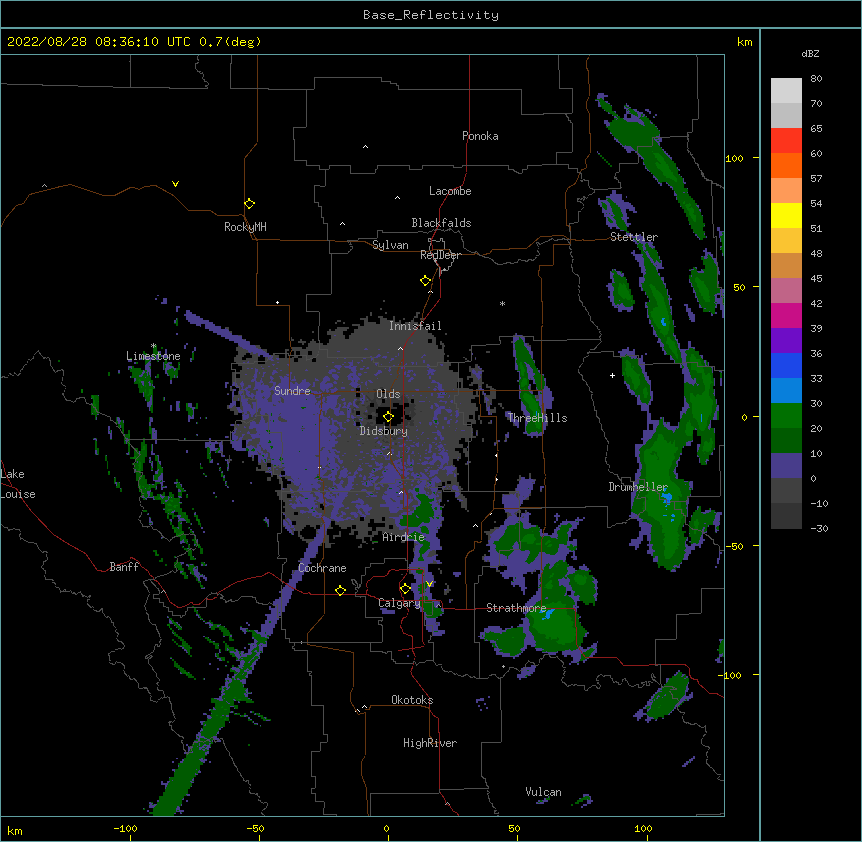This screenshot has width=862, height=842.
Task: Click the yellow diamond marker south of RedDeer
Action: pos(425,281)
